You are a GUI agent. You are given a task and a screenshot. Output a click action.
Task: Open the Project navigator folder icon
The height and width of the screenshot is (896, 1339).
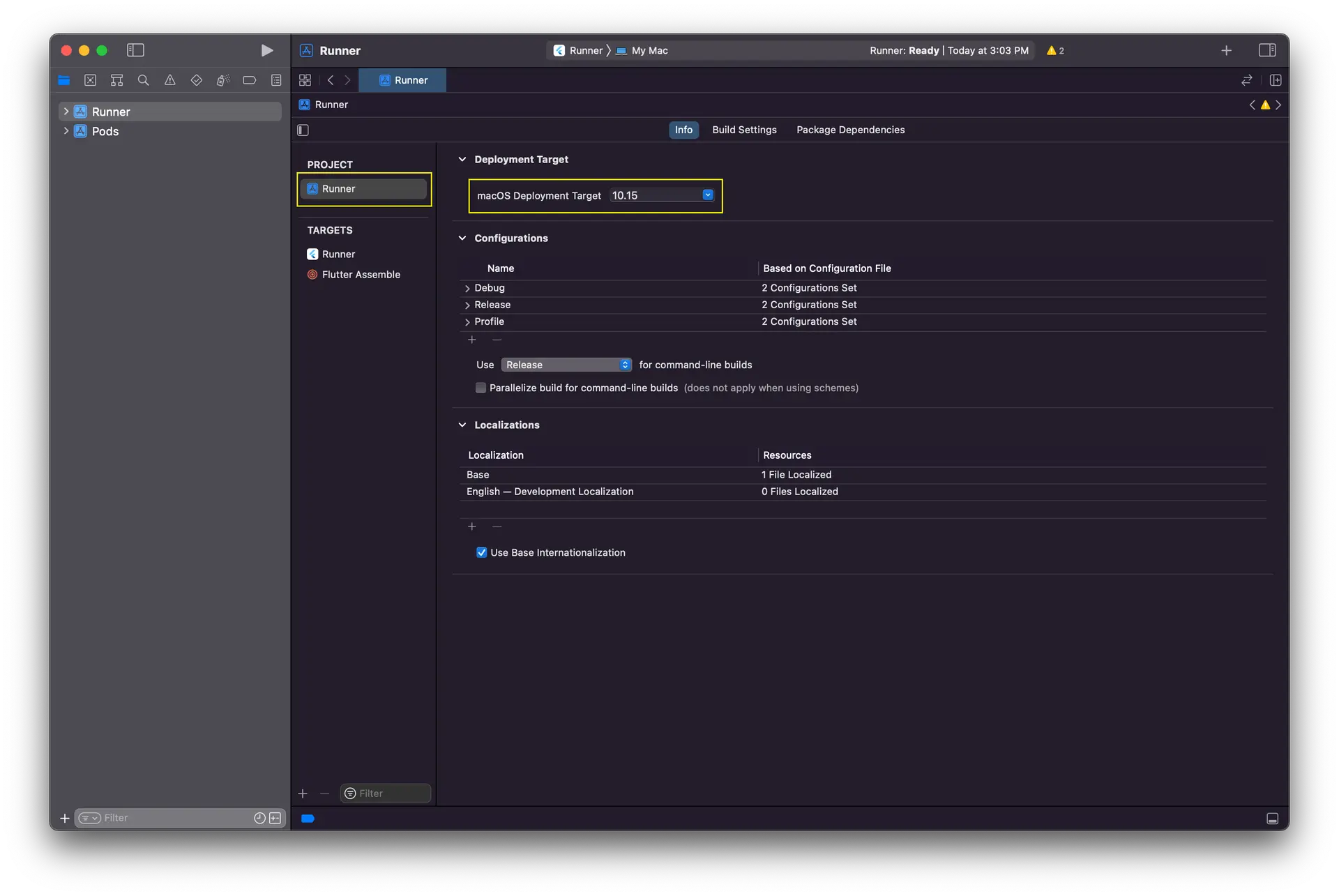(64, 80)
